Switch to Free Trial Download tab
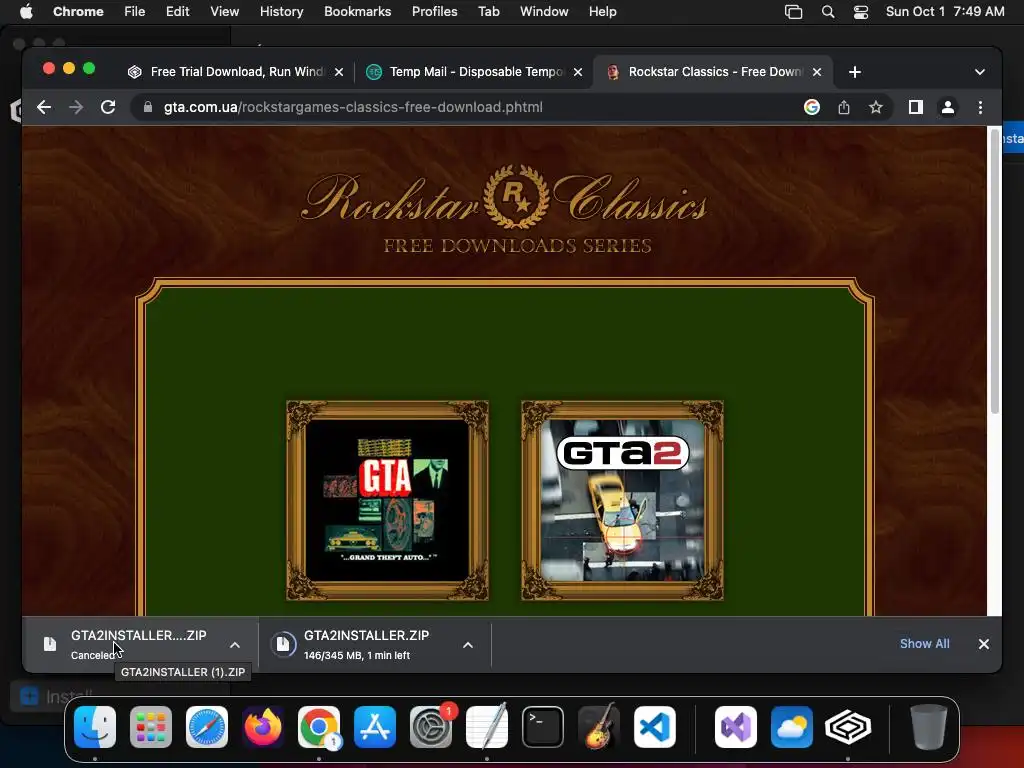 (x=236, y=72)
